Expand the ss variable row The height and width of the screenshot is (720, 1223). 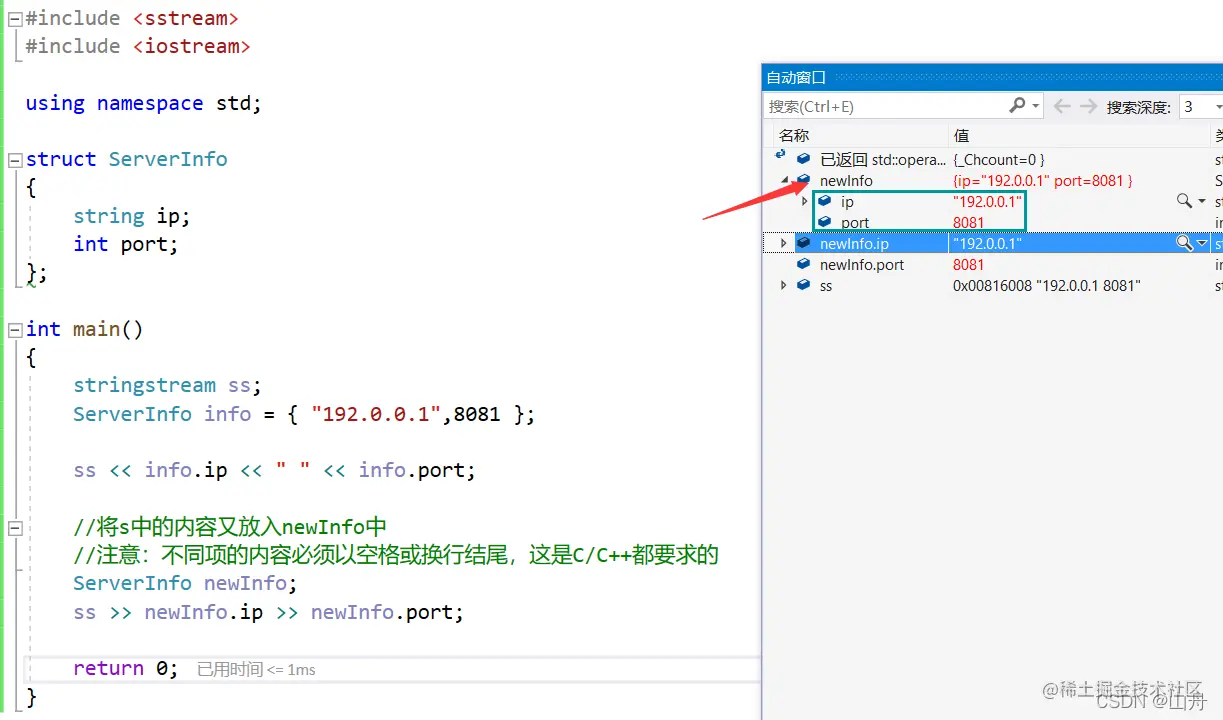click(784, 285)
